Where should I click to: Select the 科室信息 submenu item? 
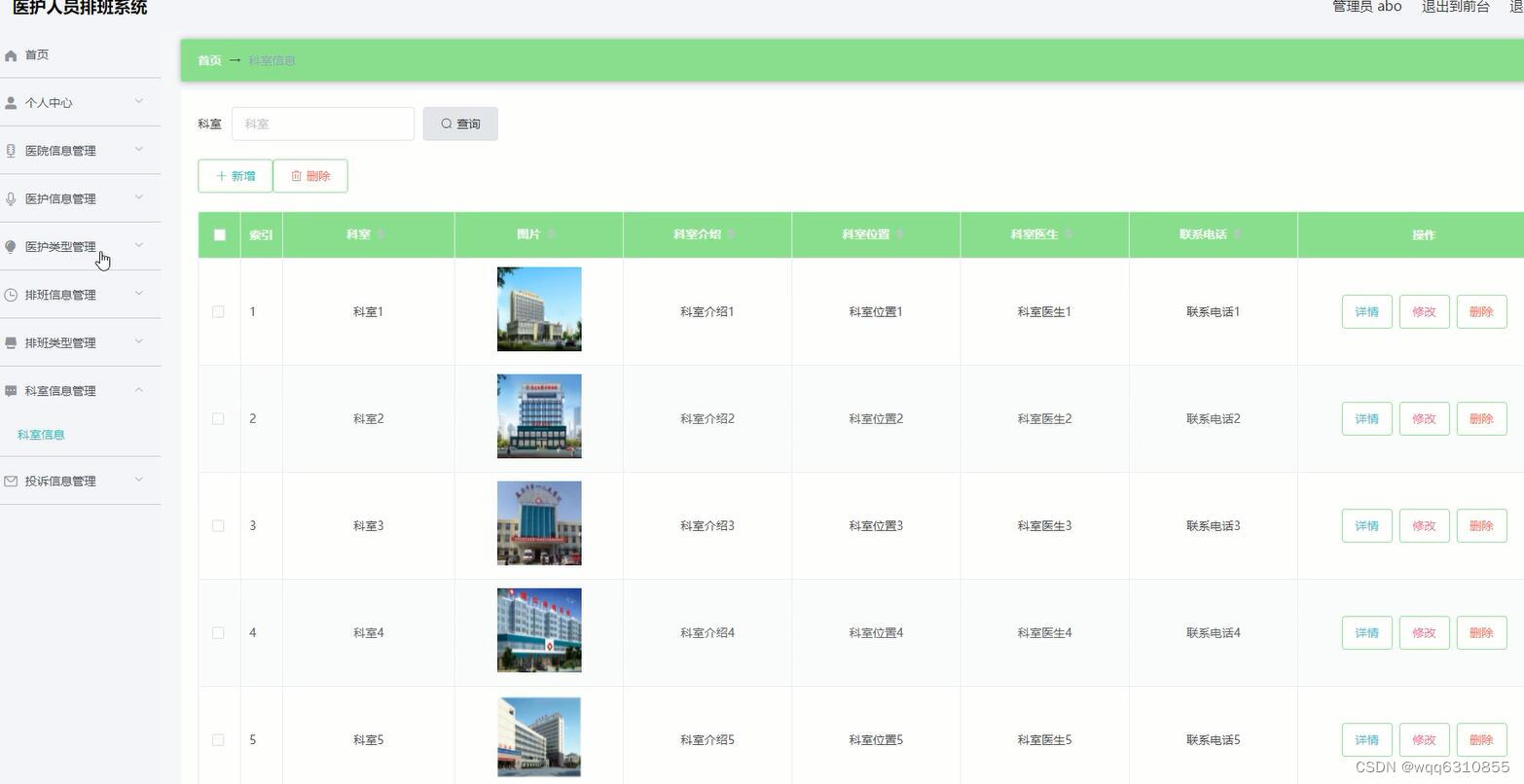pyautogui.click(x=41, y=435)
